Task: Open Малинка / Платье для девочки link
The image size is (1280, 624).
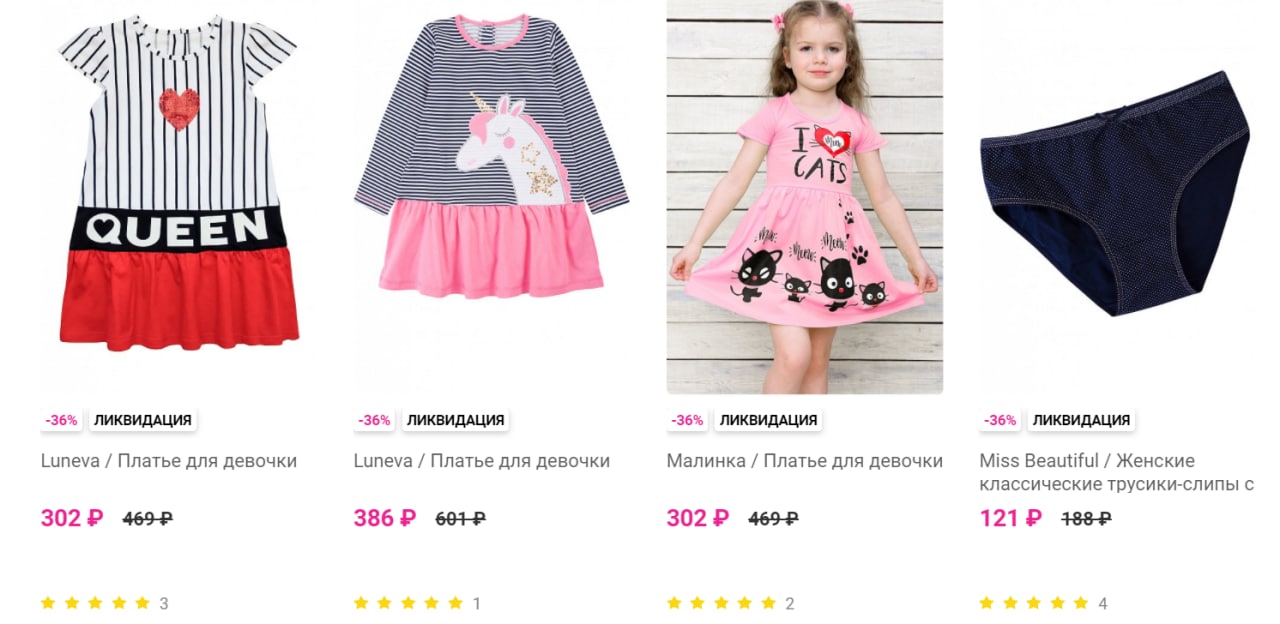Action: coord(805,461)
